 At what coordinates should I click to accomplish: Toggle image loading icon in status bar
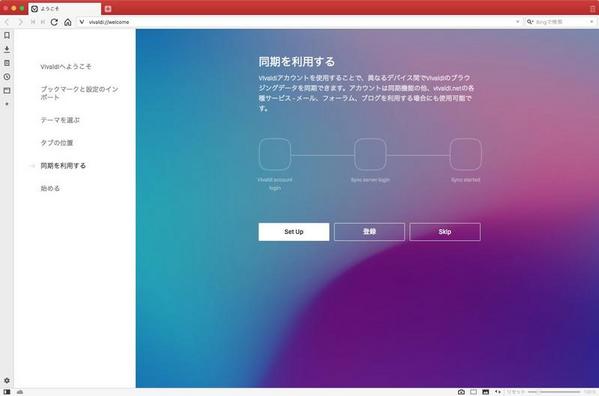(x=486, y=392)
